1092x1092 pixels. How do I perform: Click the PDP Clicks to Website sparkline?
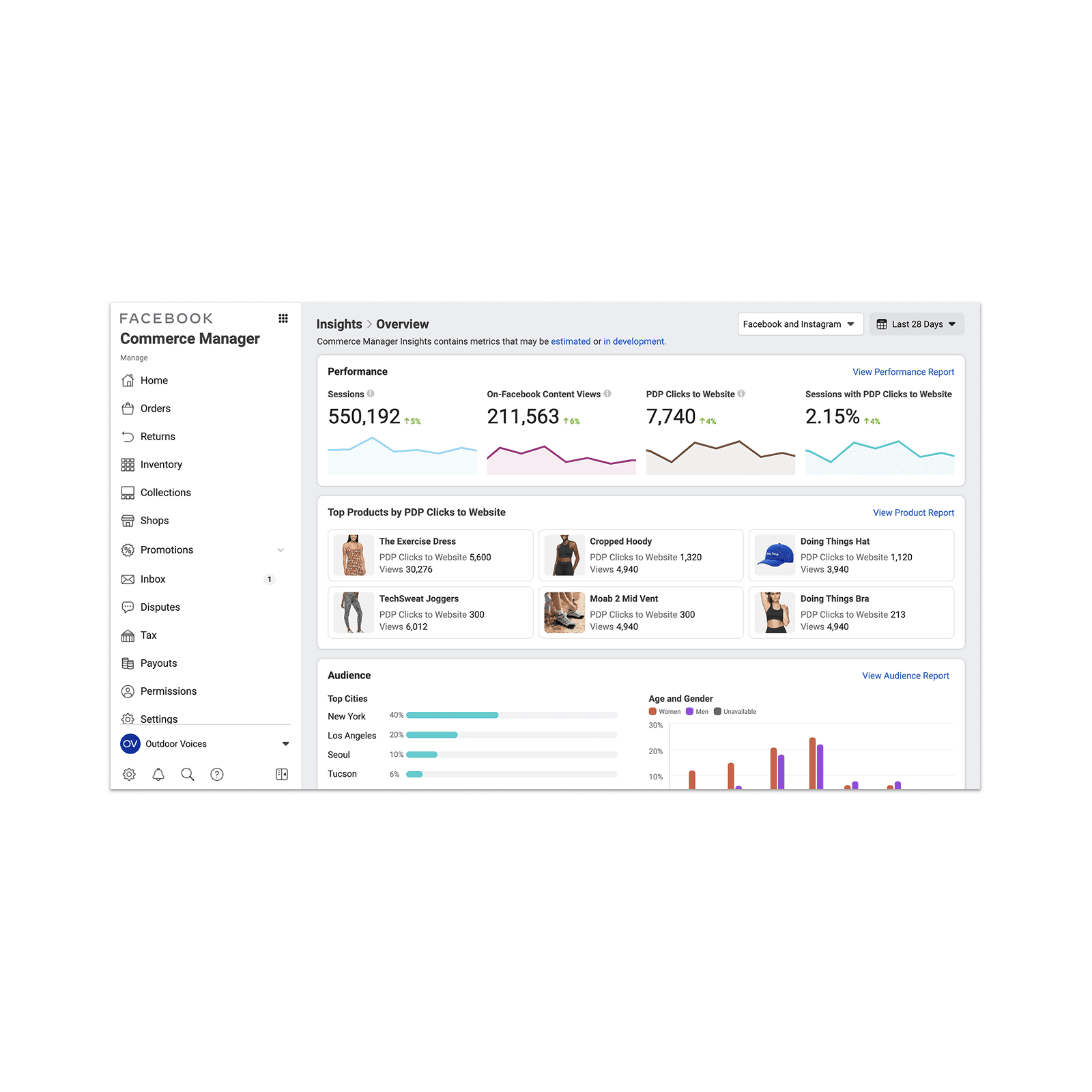tap(721, 457)
